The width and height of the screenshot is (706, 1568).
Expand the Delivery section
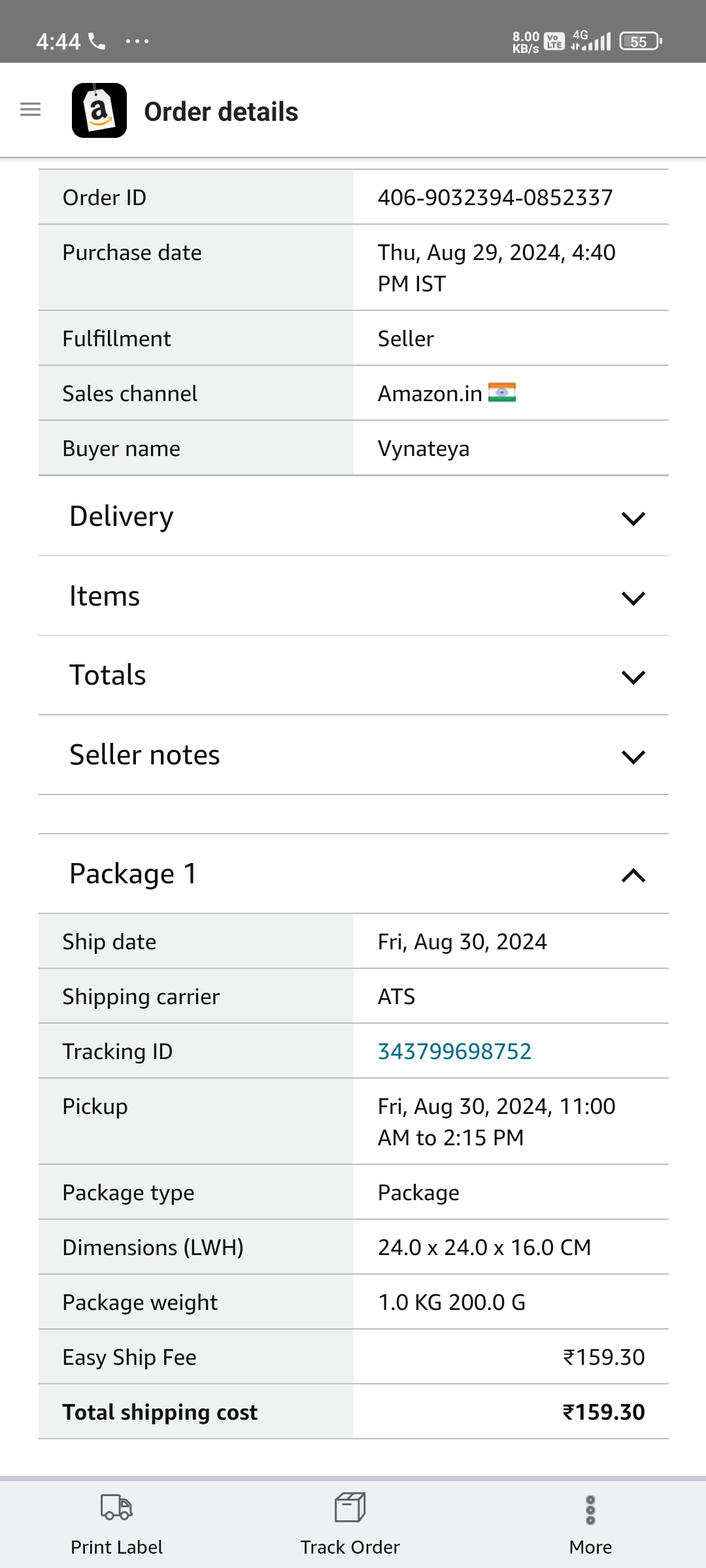354,516
